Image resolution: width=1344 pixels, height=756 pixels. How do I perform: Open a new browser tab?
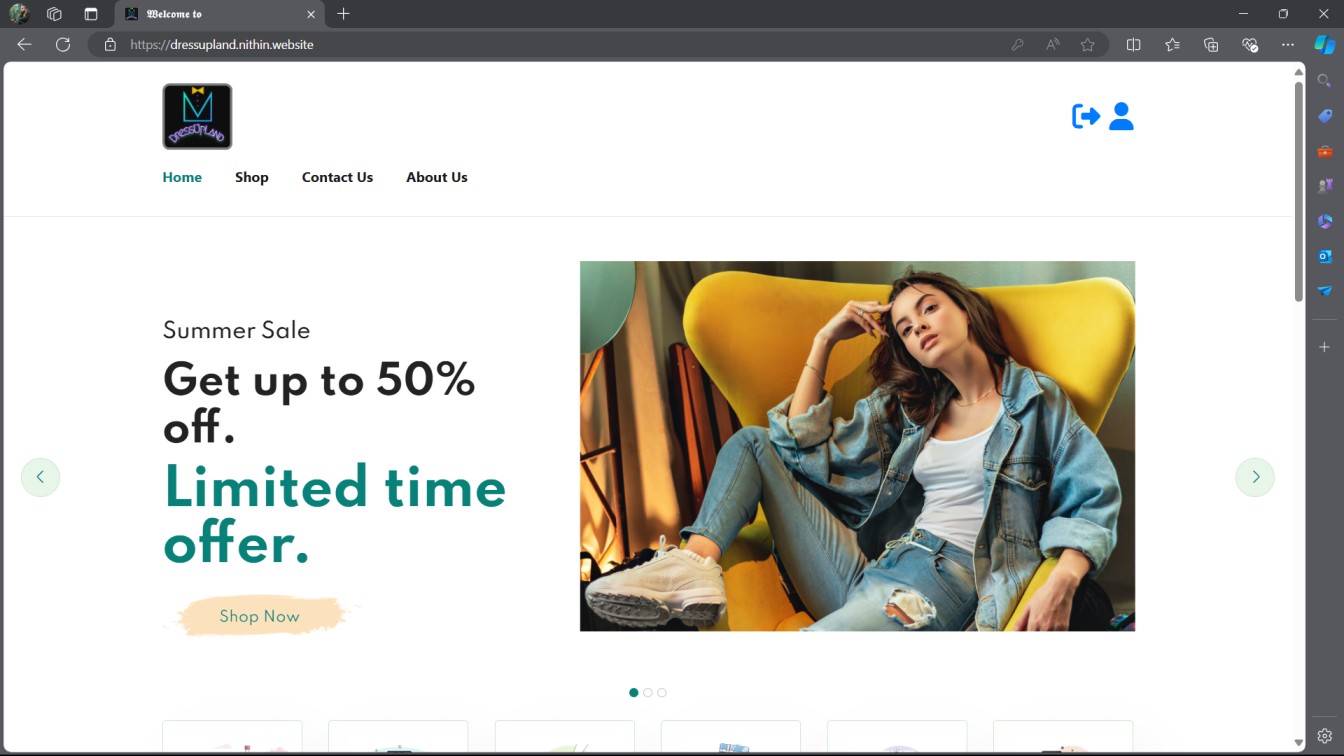[344, 14]
